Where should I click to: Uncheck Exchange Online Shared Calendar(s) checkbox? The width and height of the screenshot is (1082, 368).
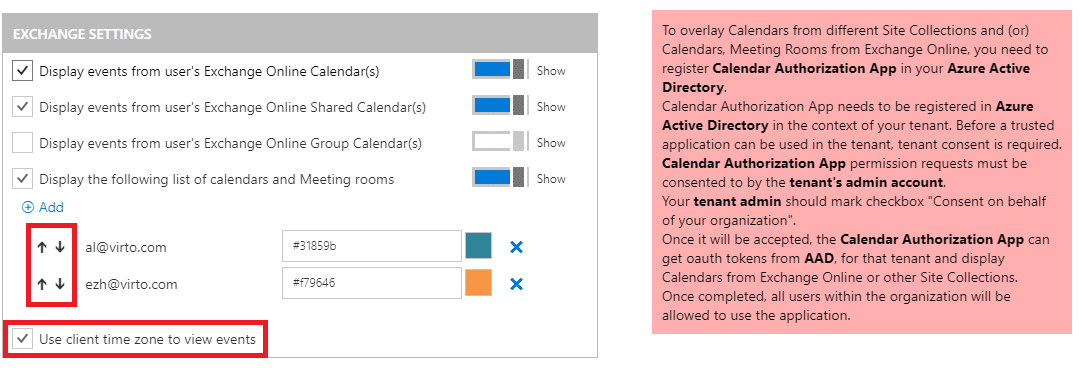(x=23, y=107)
